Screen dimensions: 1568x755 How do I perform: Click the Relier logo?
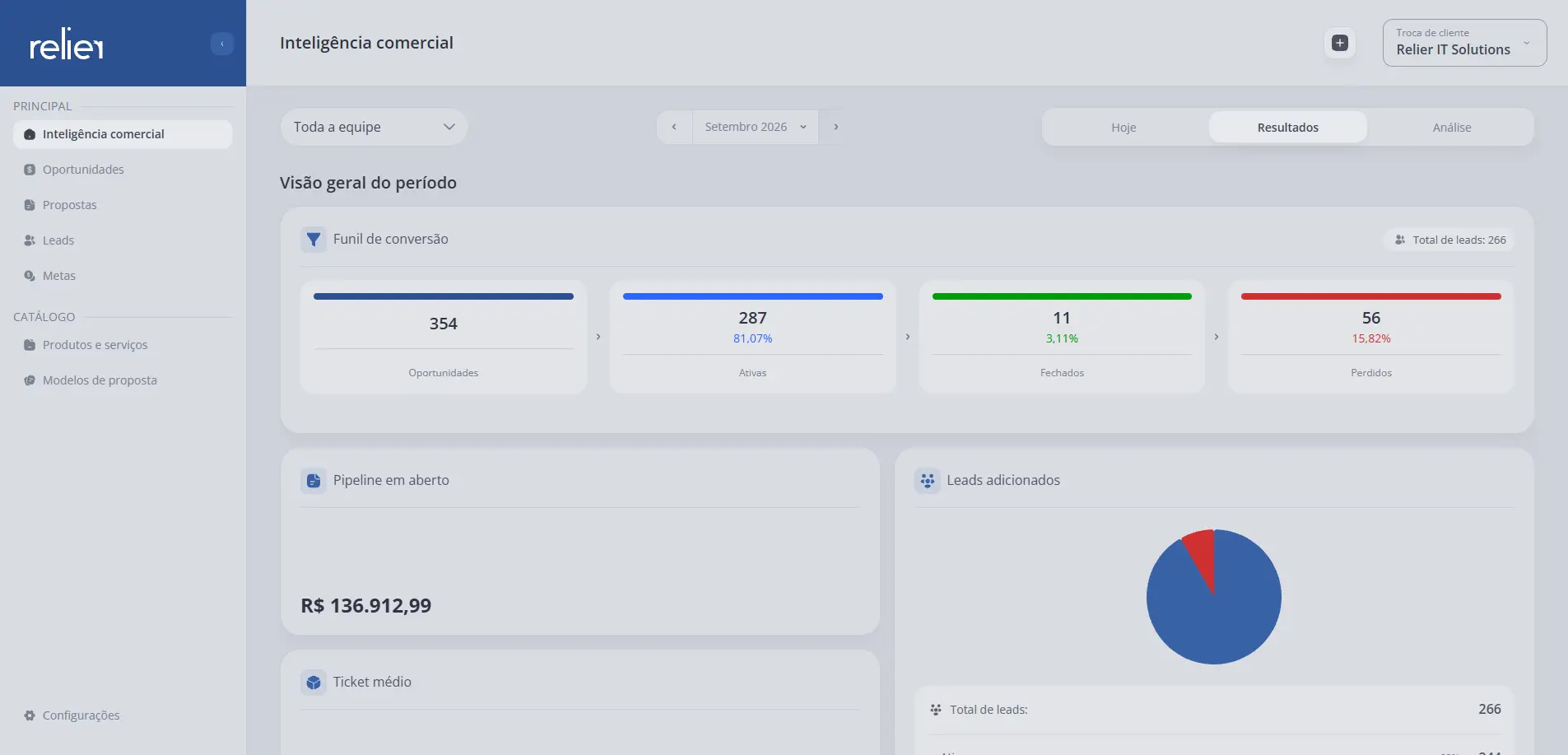pyautogui.click(x=67, y=44)
